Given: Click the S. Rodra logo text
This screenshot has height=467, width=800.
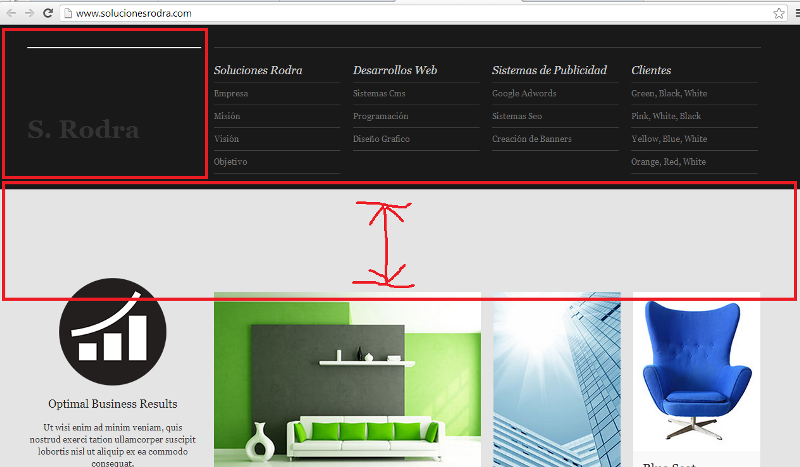Looking at the screenshot, I should coord(83,129).
